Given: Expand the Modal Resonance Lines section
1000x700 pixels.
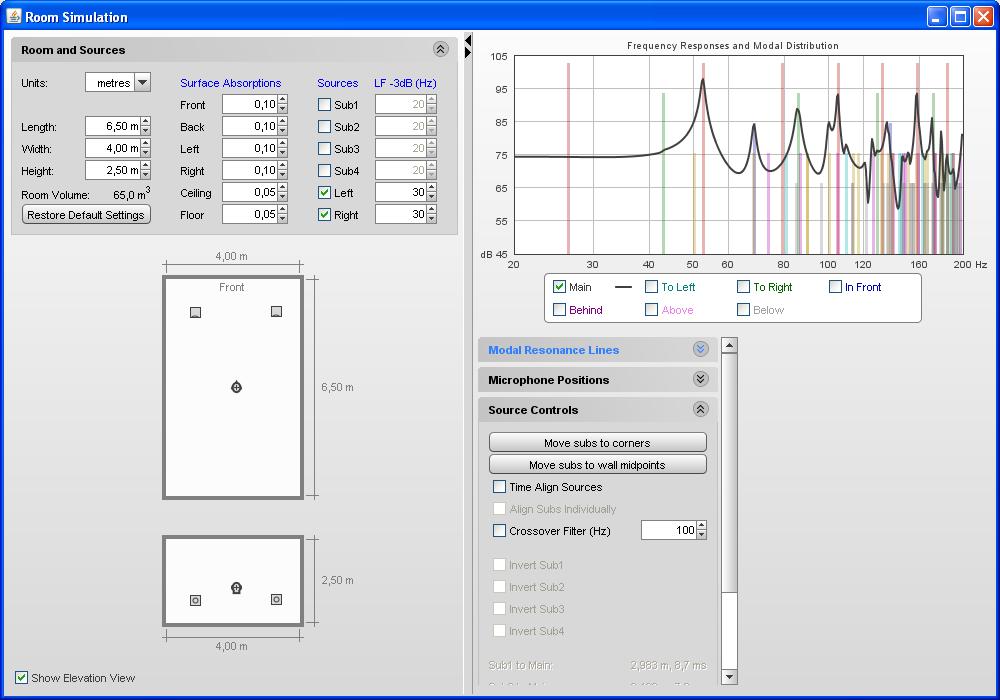Looking at the screenshot, I should point(700,350).
